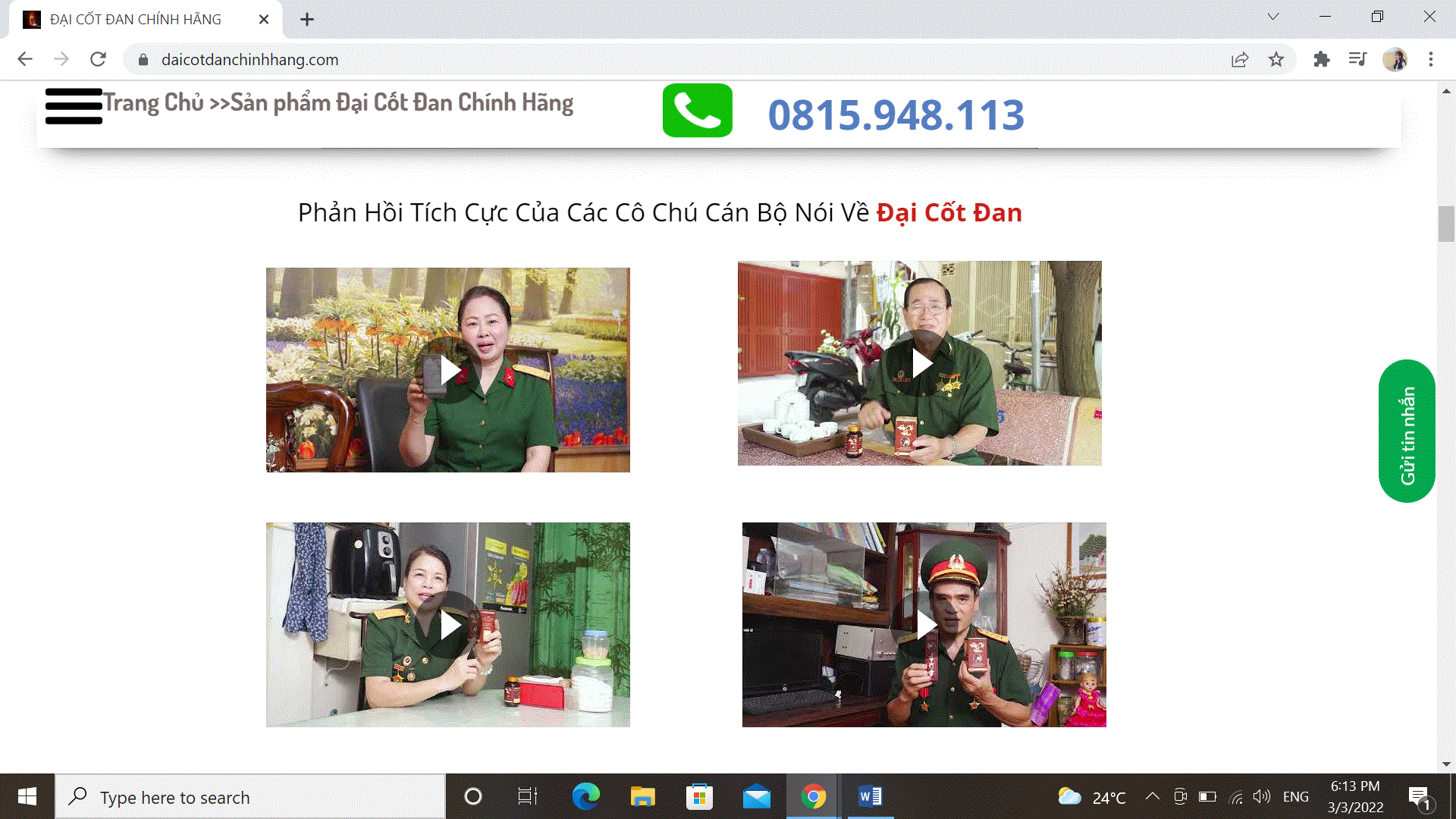Click the share page icon
The image size is (1456, 819).
click(1240, 59)
